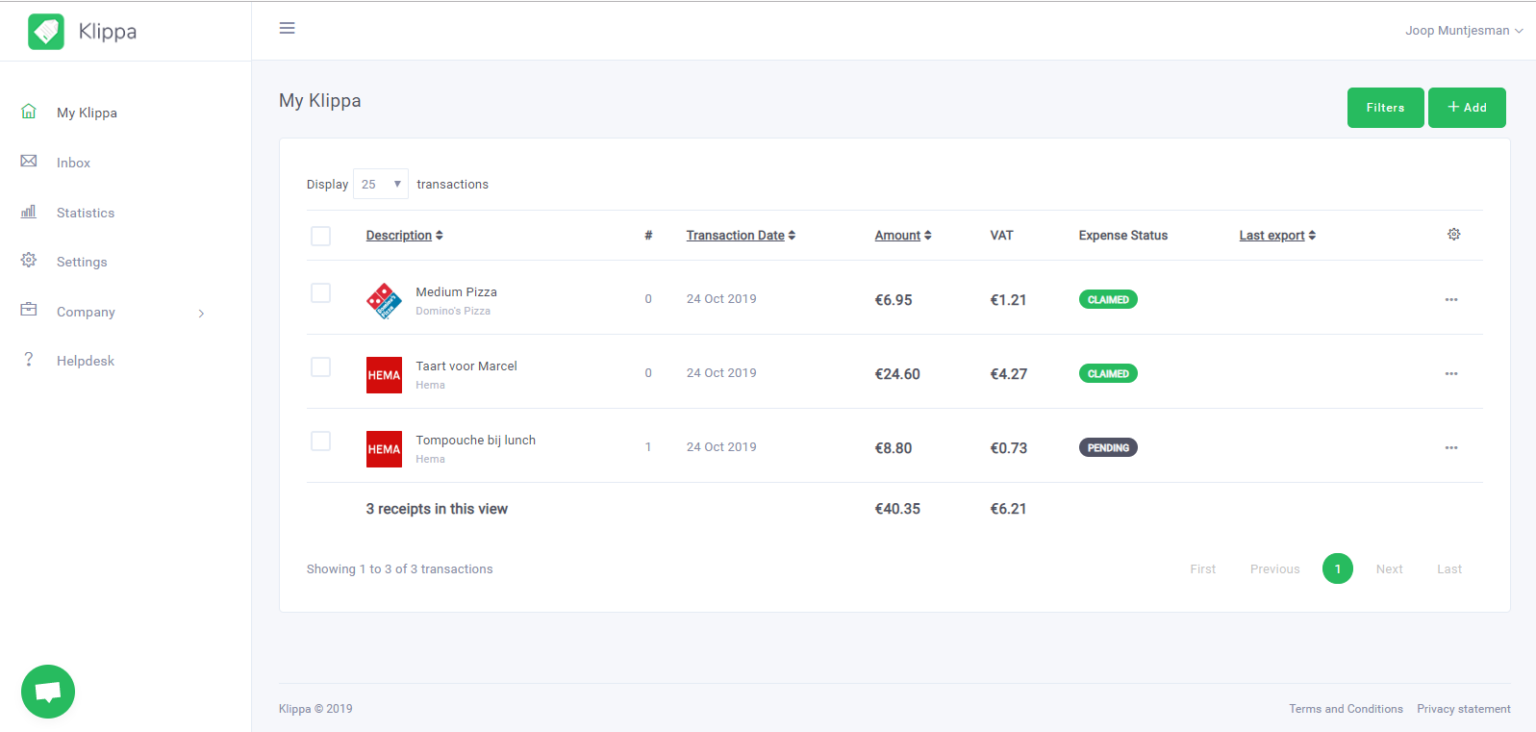
Task: Select the Tompouche bij lunch checkbox
Action: click(320, 441)
